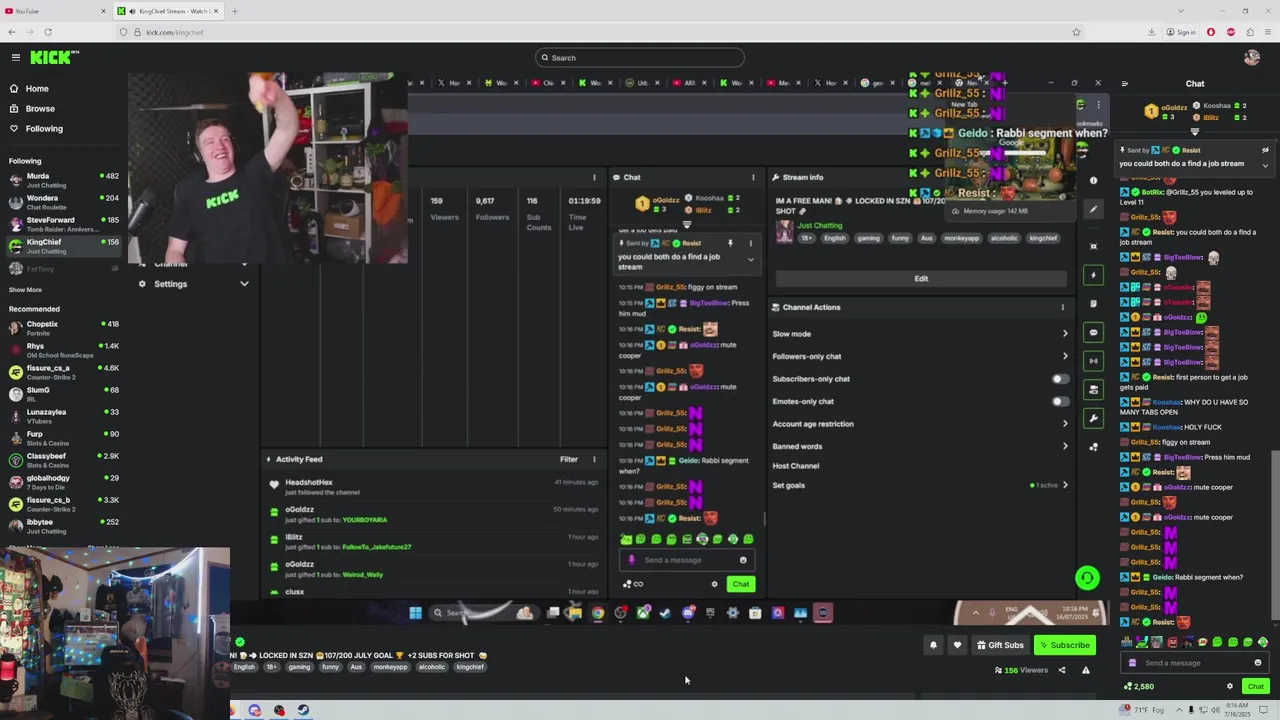1280x720 pixels.
Task: Click the Kick logo
Action: click(52, 58)
